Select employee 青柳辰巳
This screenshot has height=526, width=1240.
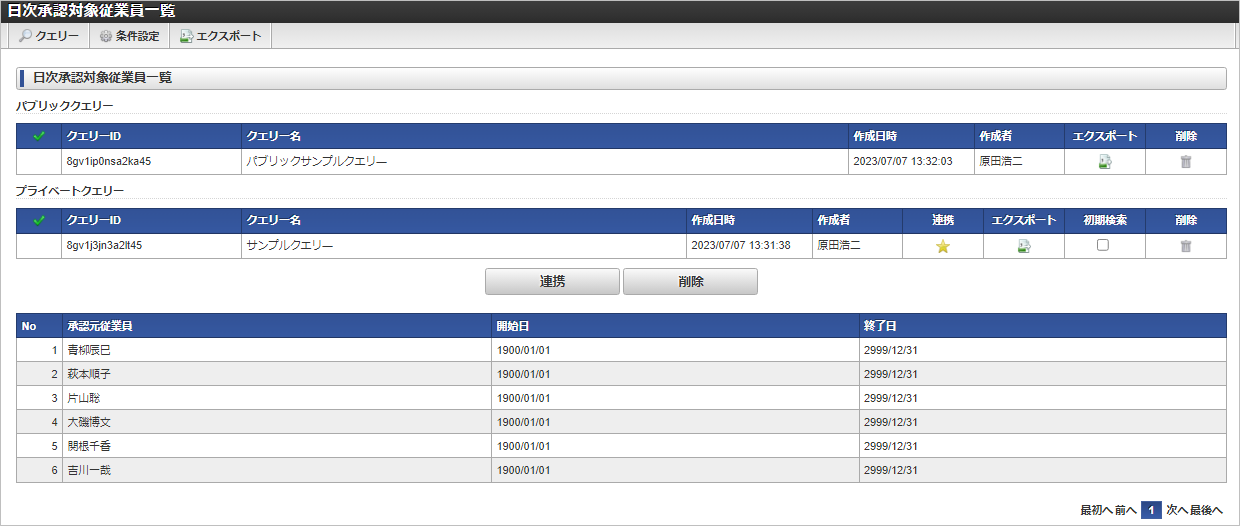coord(89,350)
